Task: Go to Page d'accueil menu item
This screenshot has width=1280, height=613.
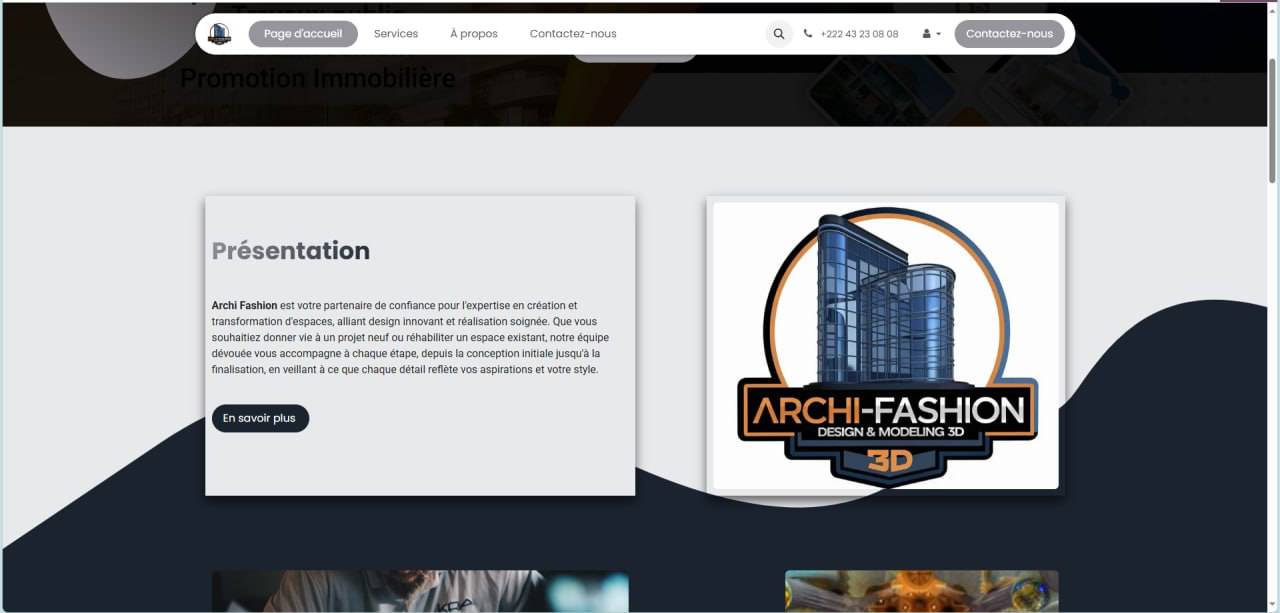Action: (303, 34)
